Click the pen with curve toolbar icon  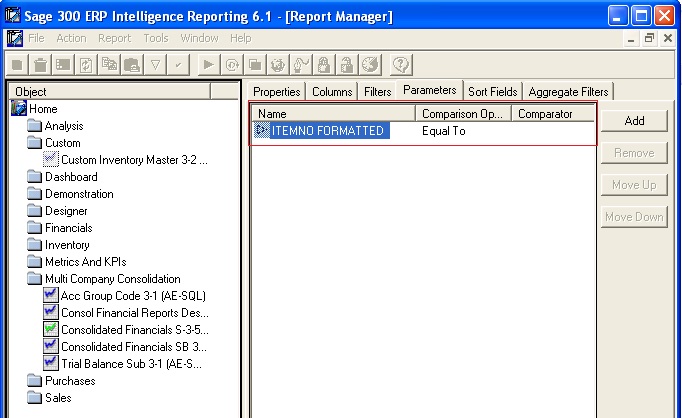301,65
